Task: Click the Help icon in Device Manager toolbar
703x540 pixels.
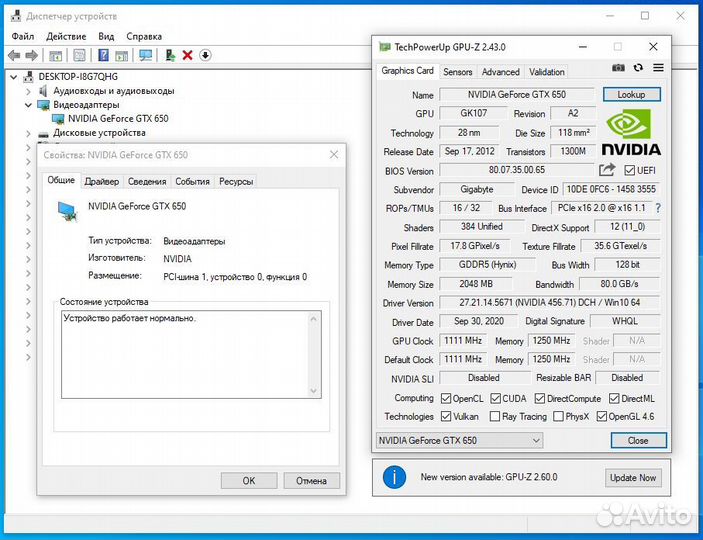Action: coord(103,56)
